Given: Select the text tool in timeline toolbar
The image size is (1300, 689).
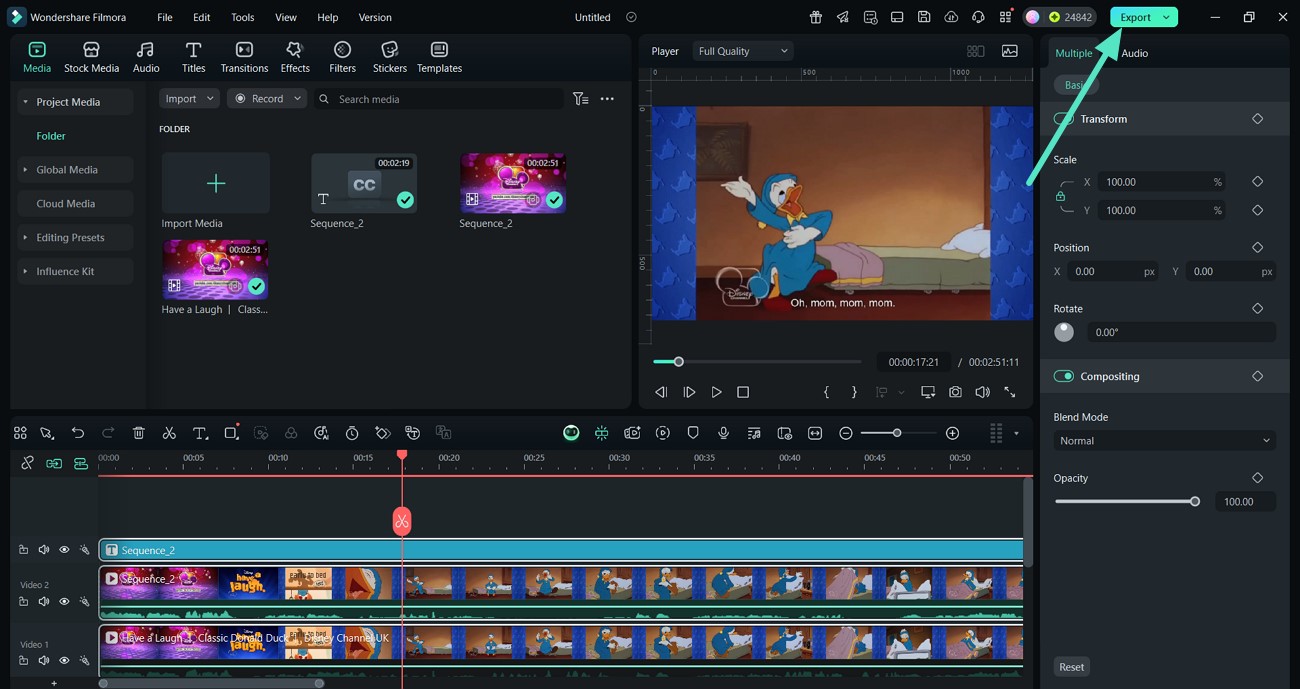Looking at the screenshot, I should 200,433.
